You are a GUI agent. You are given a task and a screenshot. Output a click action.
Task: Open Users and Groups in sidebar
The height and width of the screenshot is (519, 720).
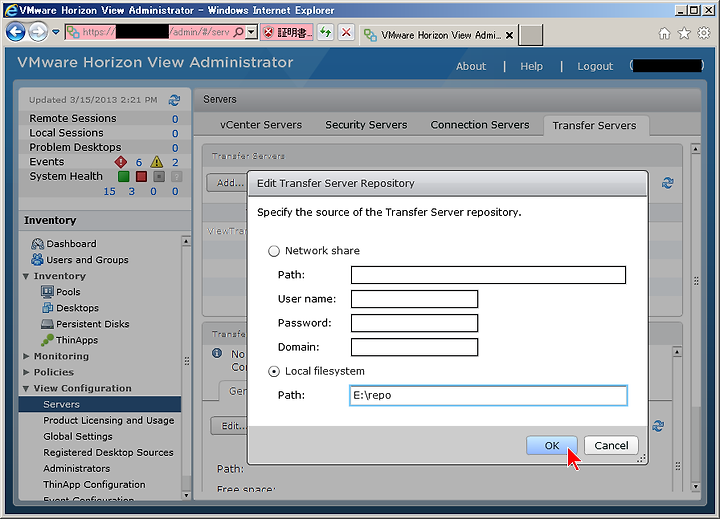click(x=87, y=260)
